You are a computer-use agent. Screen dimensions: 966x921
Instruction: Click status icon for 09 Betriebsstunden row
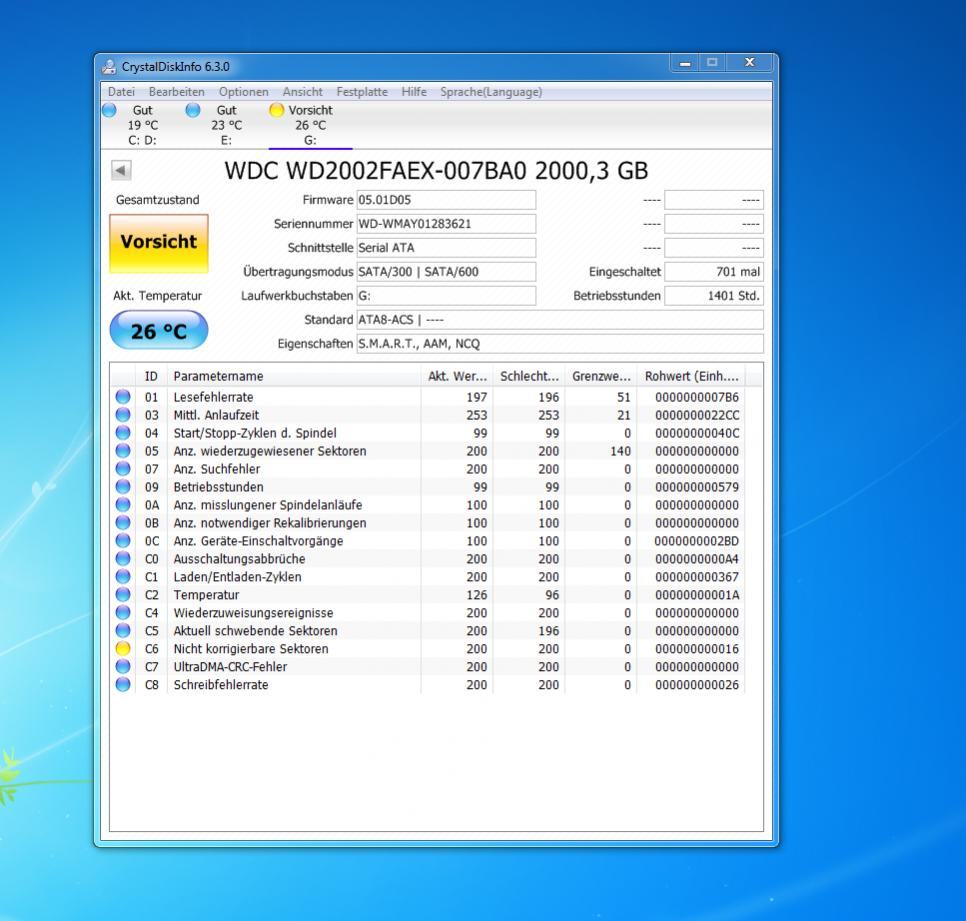123,487
